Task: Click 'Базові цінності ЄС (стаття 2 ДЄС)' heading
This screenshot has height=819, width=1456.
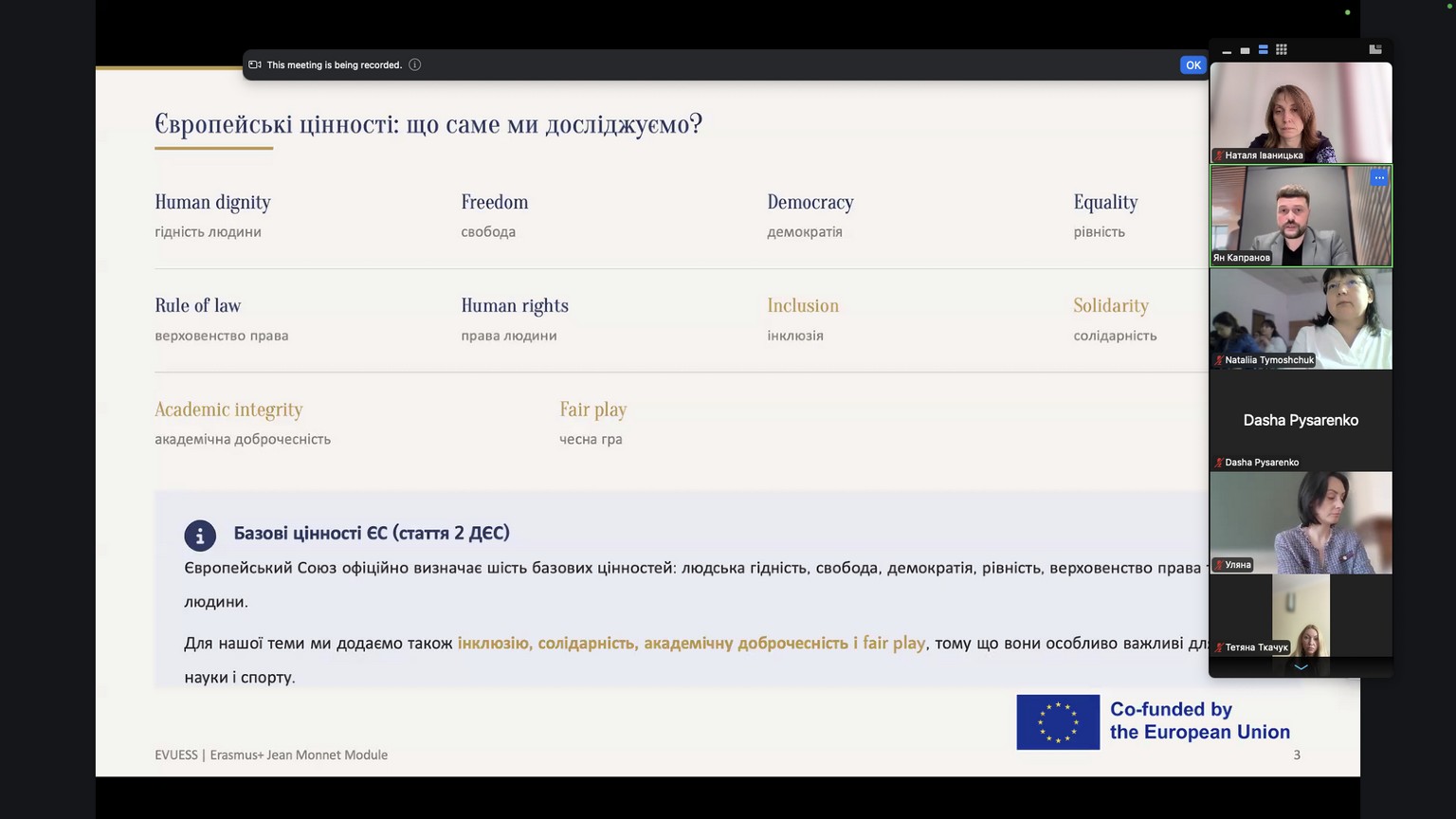Action: pos(372,533)
